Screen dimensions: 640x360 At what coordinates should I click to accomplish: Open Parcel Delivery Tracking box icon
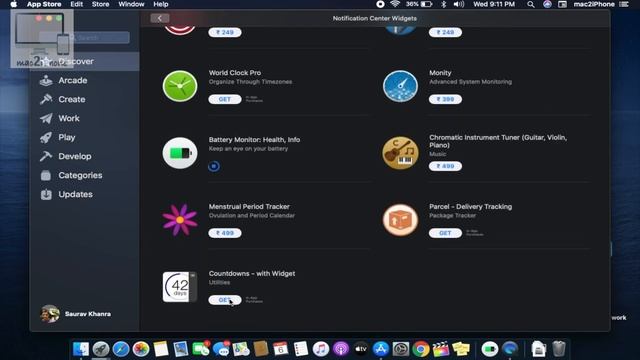[400, 220]
